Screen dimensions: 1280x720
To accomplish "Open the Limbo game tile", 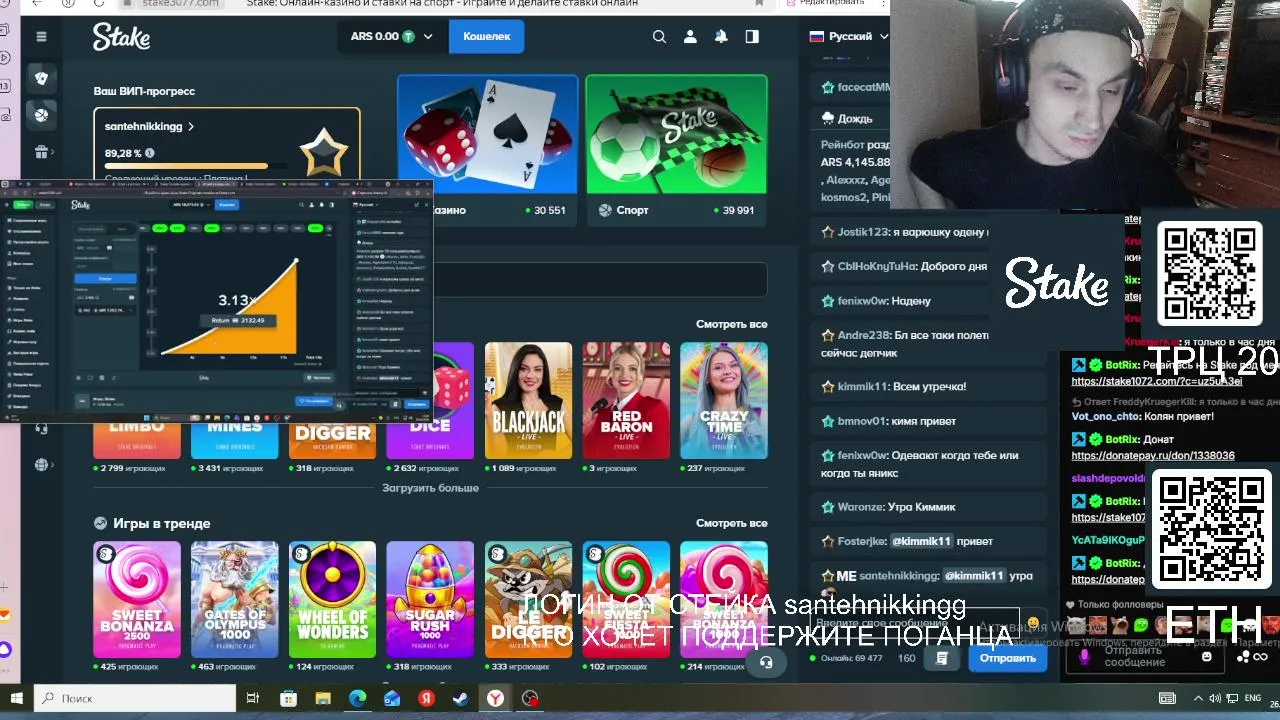I will coord(137,440).
